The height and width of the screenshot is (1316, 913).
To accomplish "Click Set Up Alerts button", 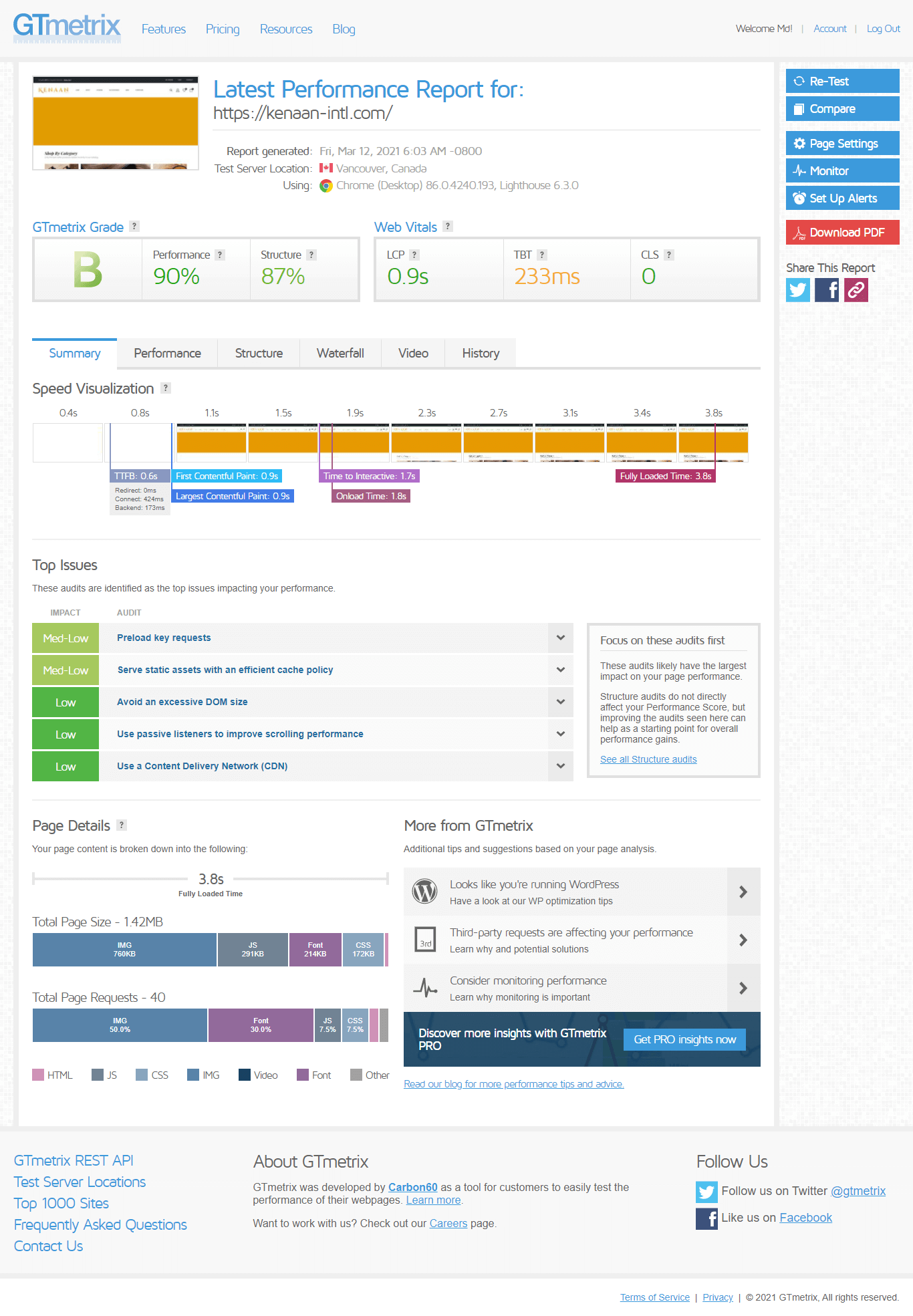I will [x=842, y=198].
